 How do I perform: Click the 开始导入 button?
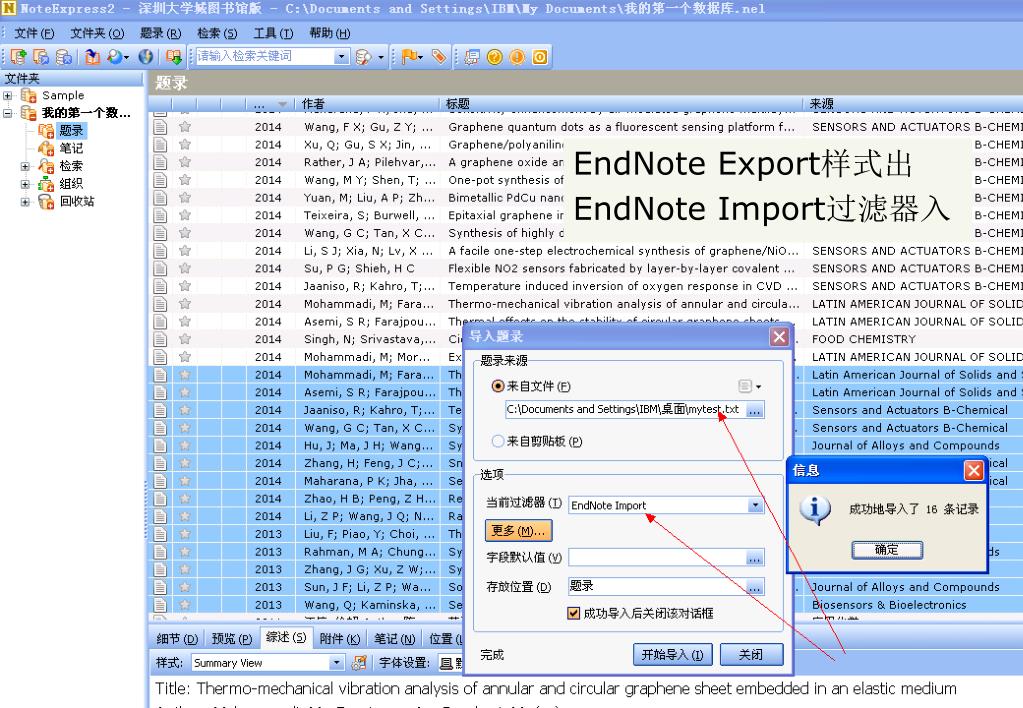673,654
